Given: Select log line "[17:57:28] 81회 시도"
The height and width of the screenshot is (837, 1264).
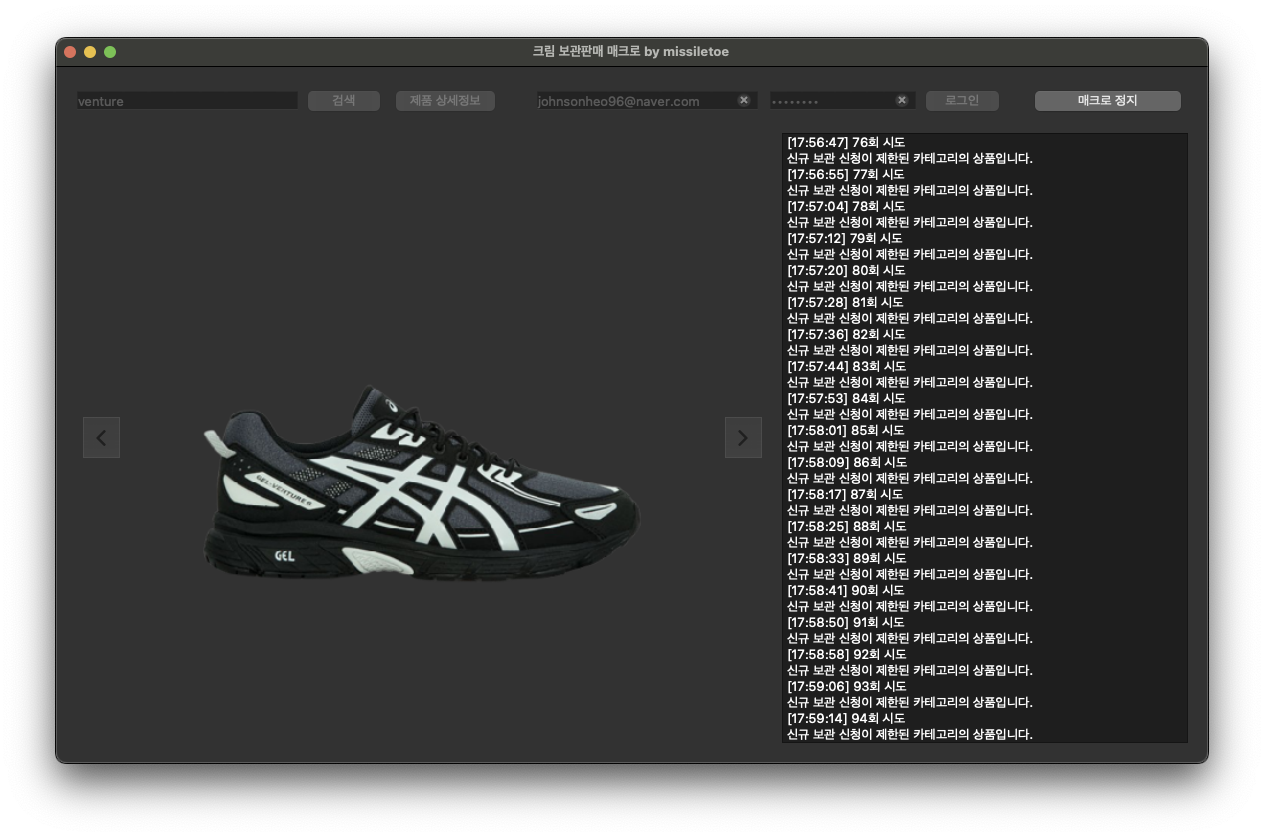Looking at the screenshot, I should pyautogui.click(x=846, y=302).
